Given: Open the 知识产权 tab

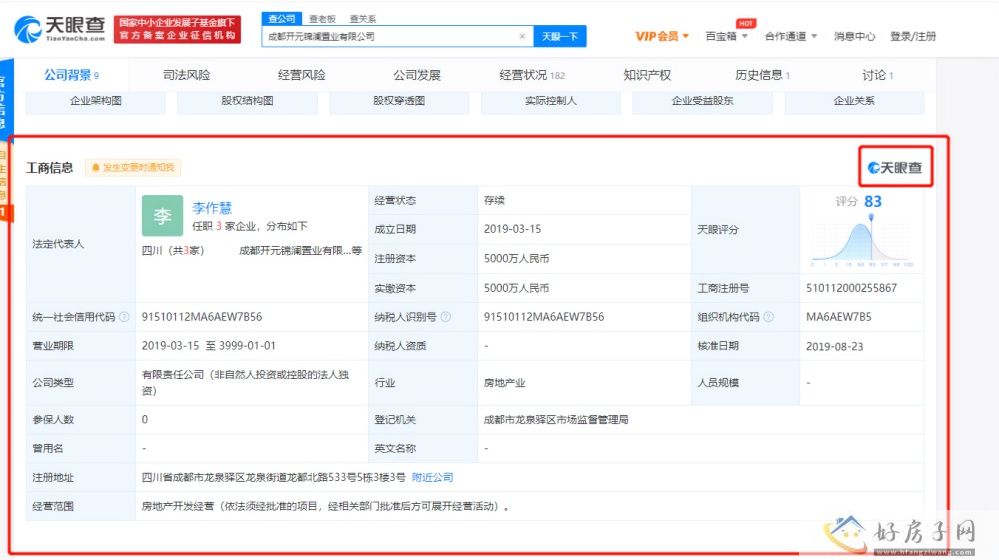Looking at the screenshot, I should [x=647, y=75].
